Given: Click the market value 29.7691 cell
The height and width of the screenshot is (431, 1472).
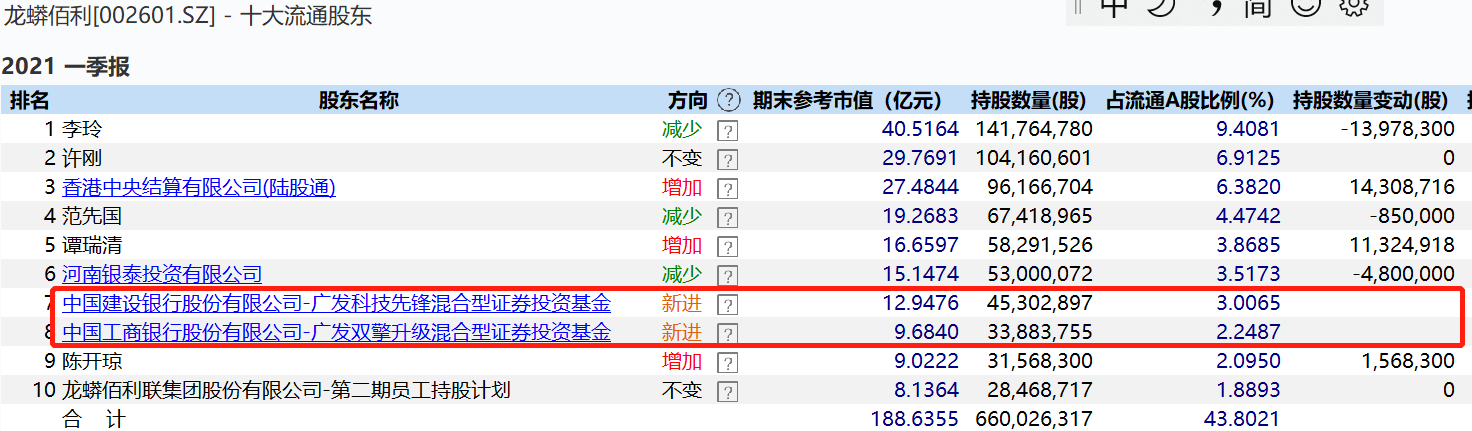Looking at the screenshot, I should point(920,158).
